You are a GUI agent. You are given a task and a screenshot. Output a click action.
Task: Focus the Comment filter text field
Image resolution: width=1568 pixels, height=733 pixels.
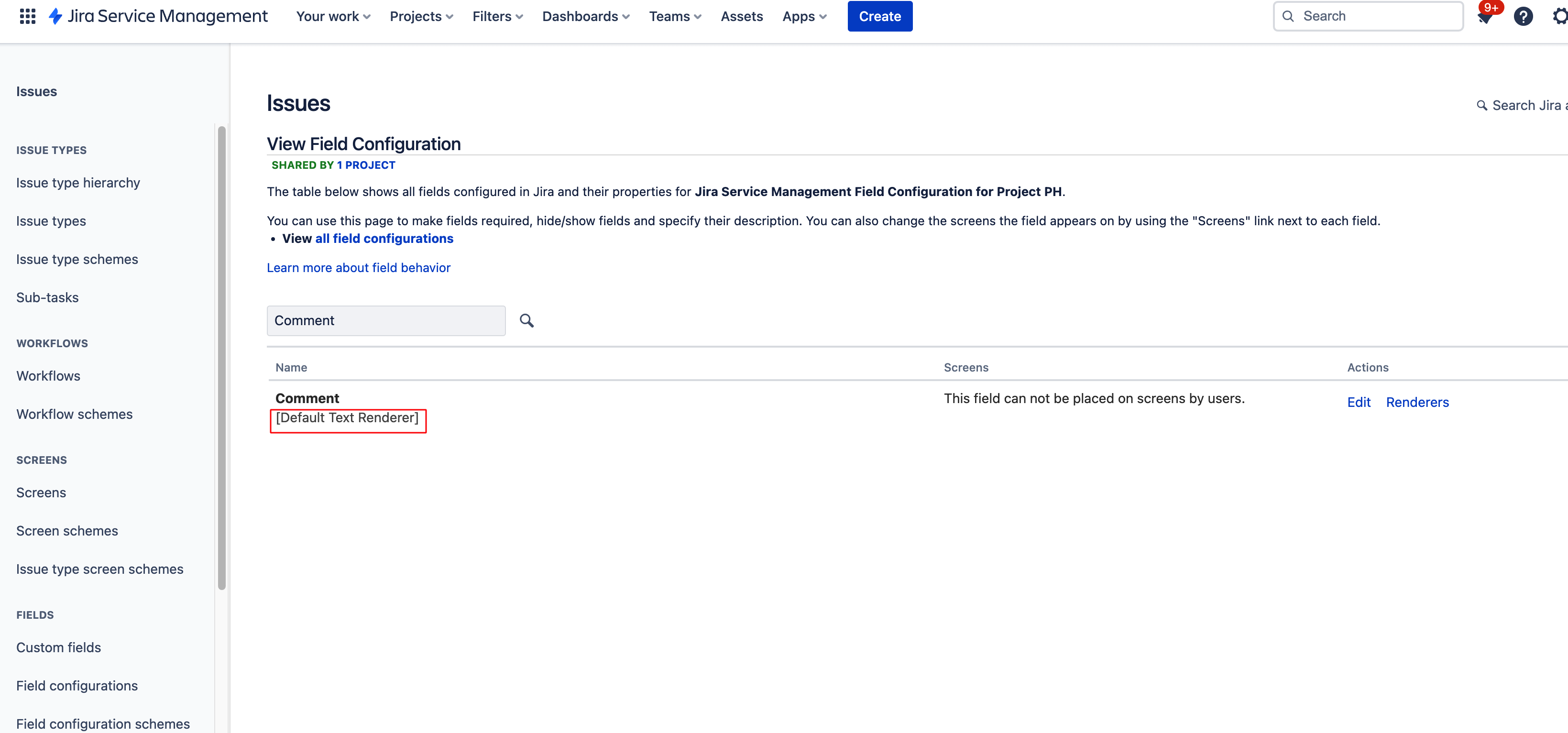(x=386, y=321)
